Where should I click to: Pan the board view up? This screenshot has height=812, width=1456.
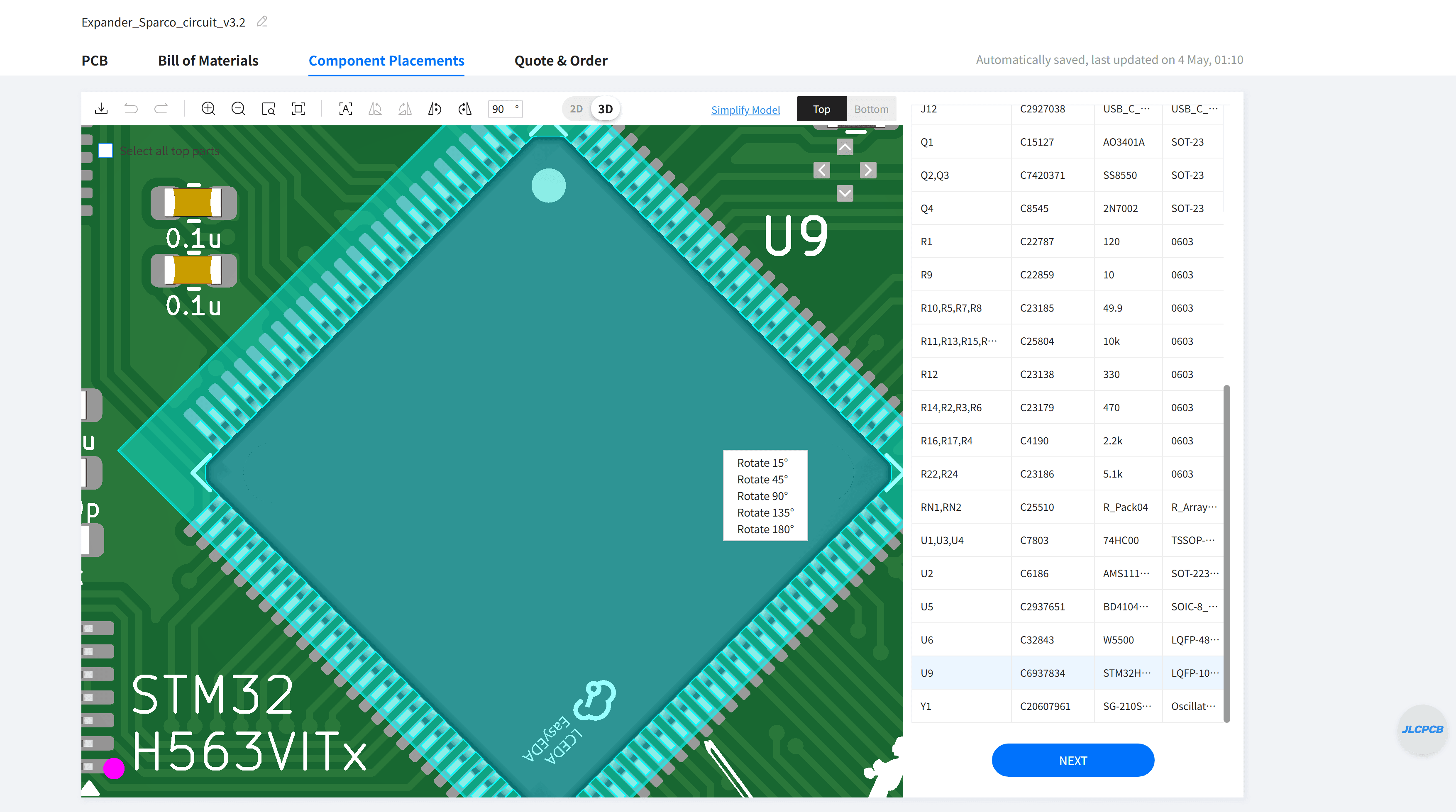click(x=845, y=147)
